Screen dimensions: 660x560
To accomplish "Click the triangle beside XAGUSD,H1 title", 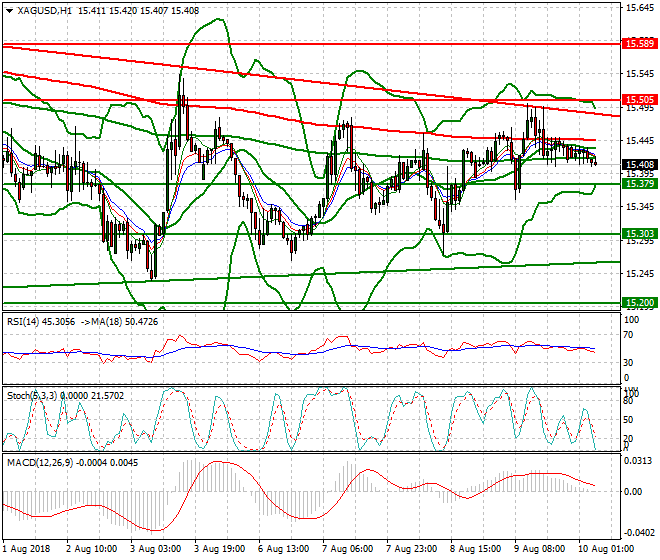I will (x=9, y=11).
